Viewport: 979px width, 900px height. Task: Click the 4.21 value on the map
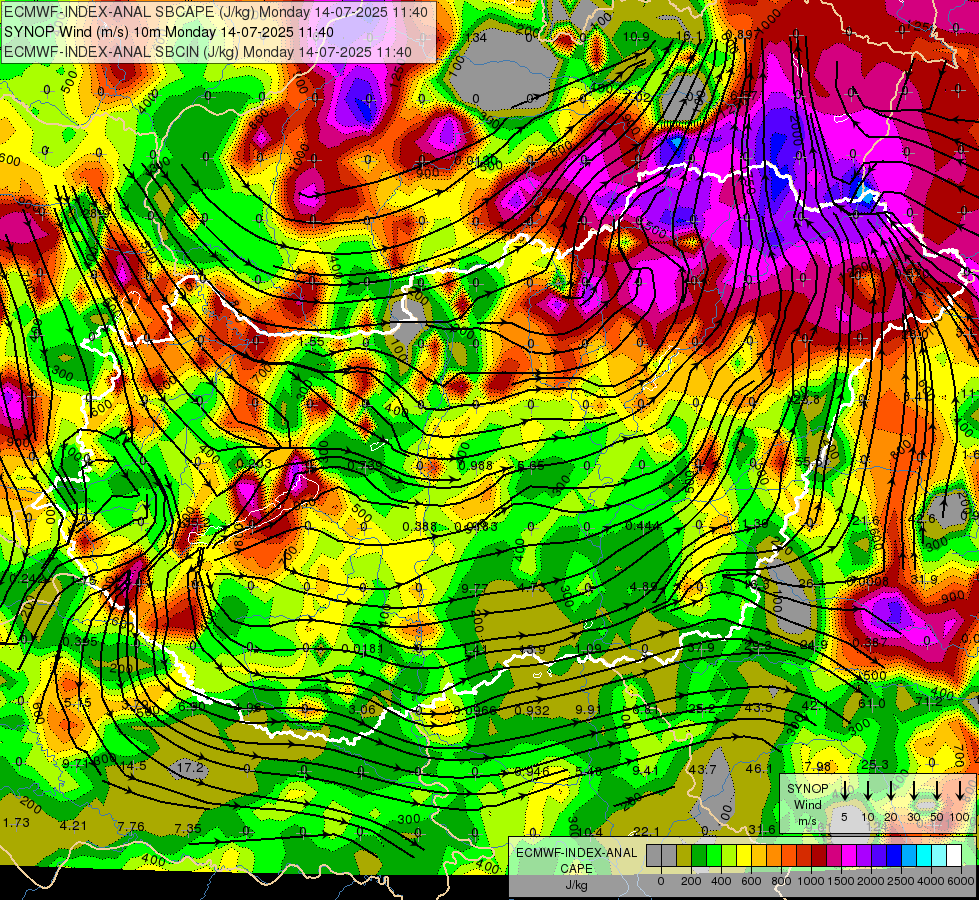[73, 826]
